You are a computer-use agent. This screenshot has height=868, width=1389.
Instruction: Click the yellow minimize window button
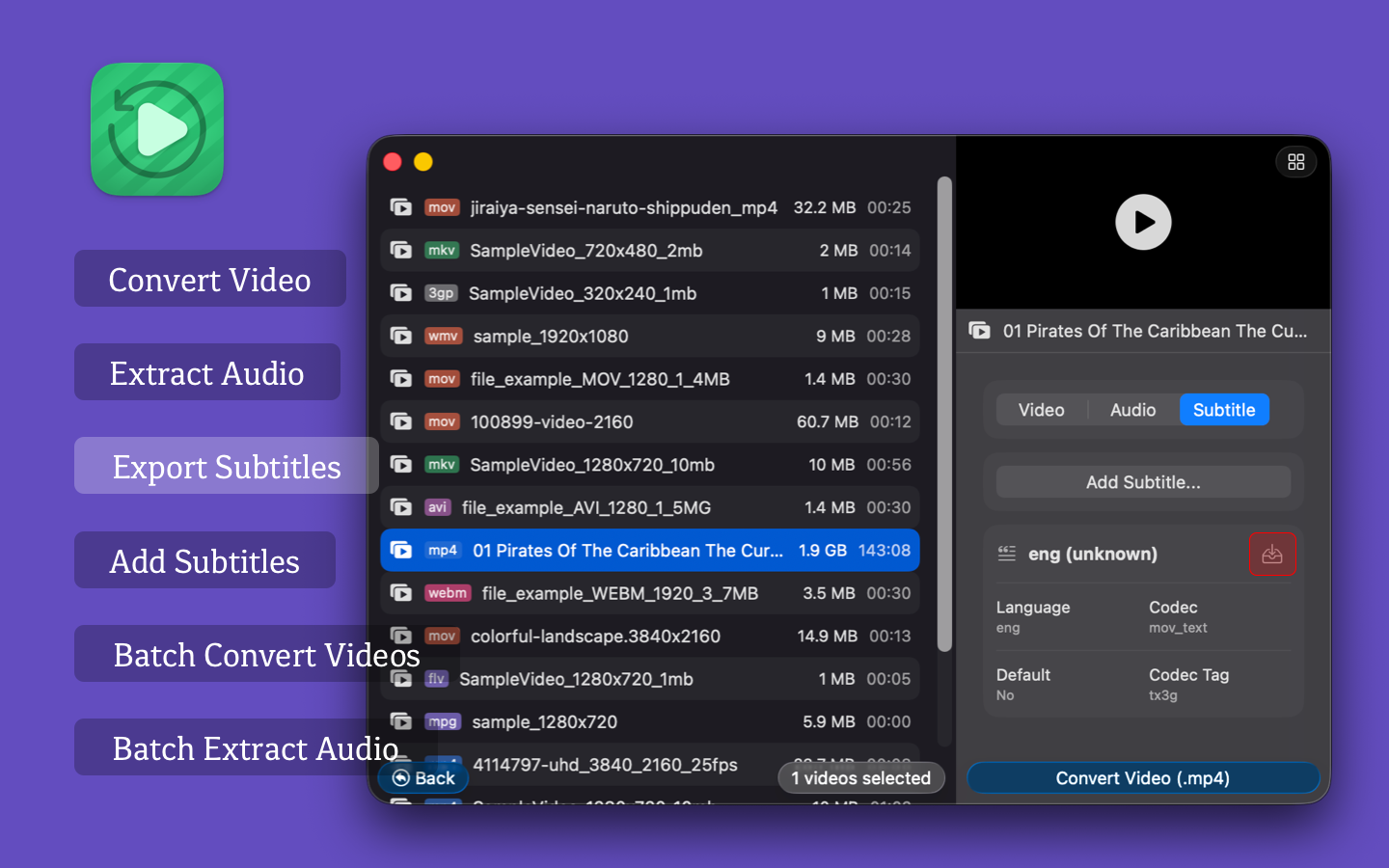tap(423, 162)
